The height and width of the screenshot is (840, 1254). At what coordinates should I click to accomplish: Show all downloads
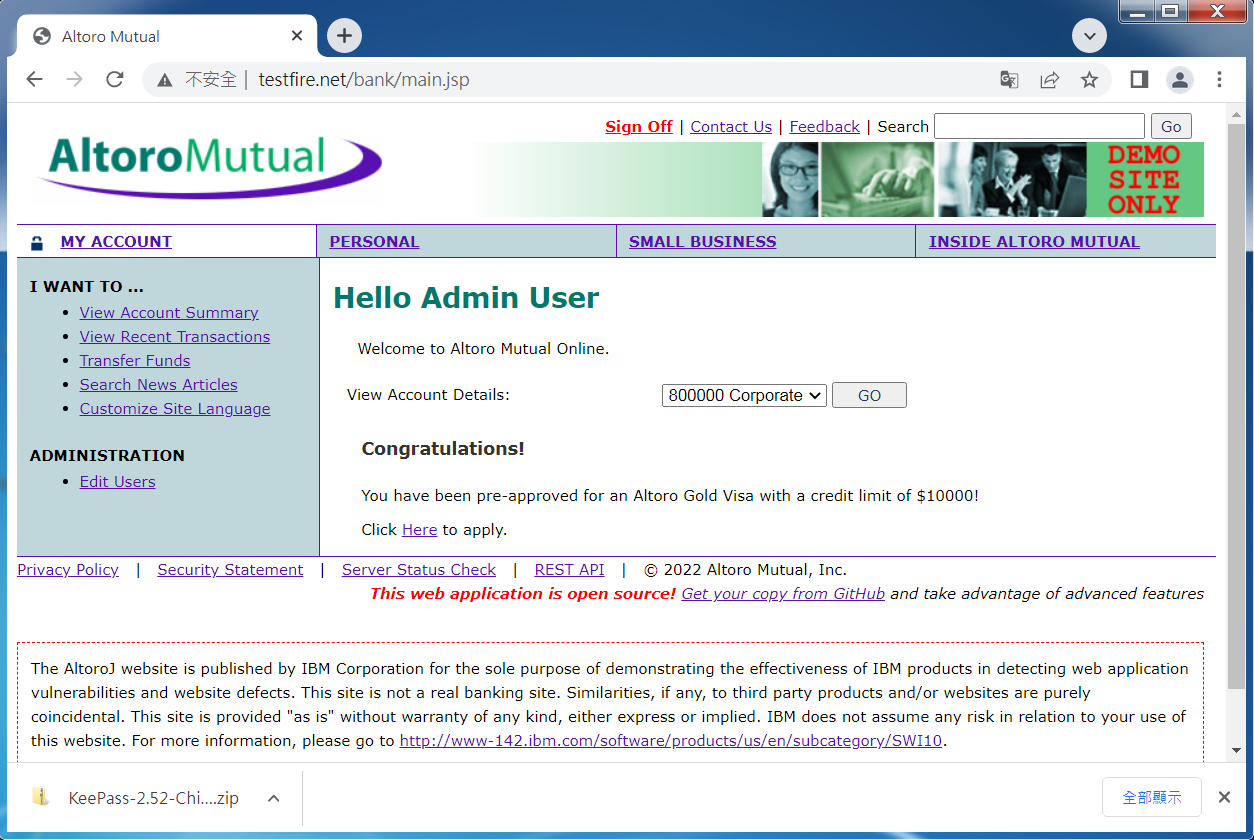point(1152,797)
